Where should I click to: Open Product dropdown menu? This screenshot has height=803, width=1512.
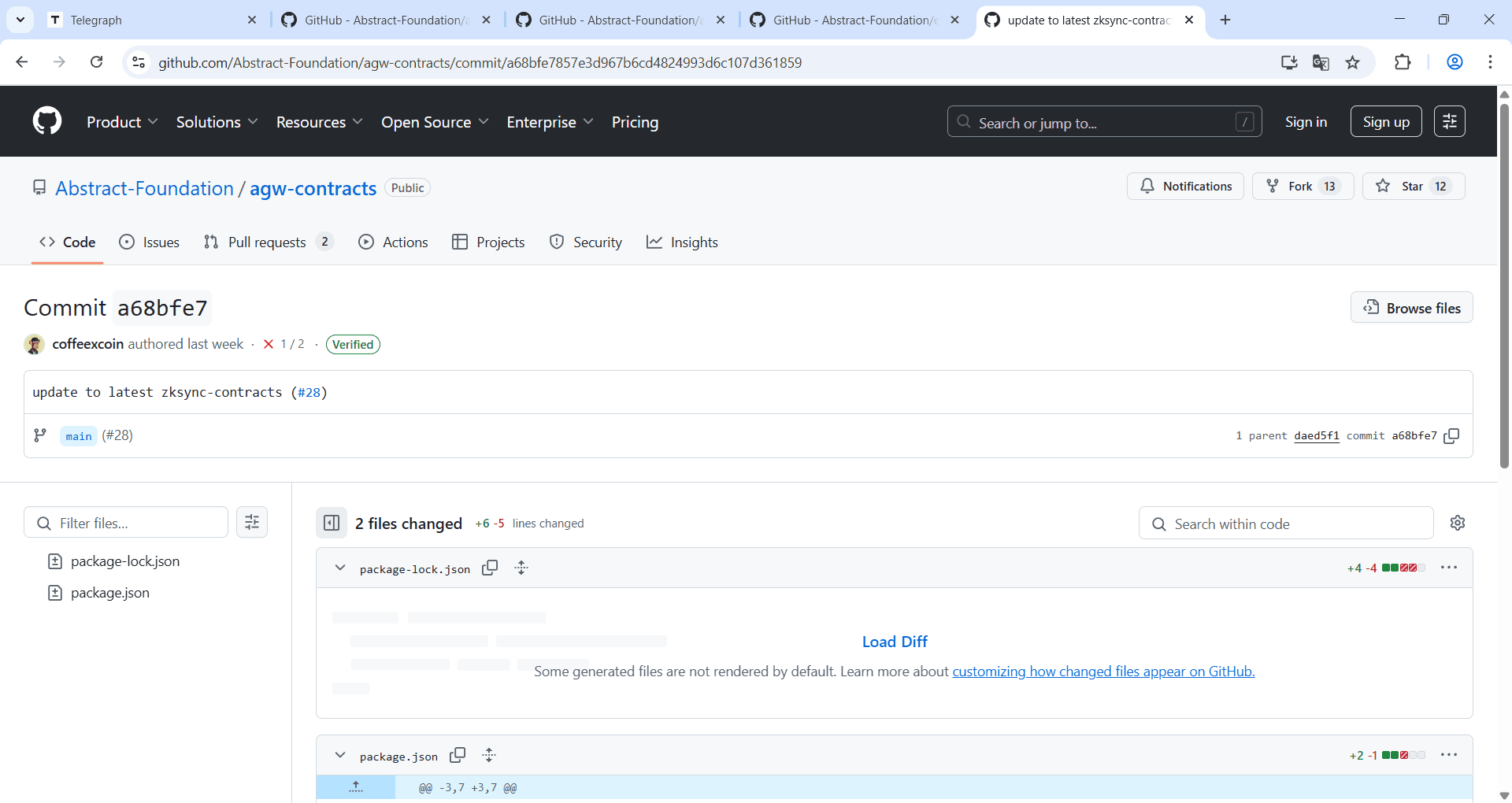(x=122, y=122)
